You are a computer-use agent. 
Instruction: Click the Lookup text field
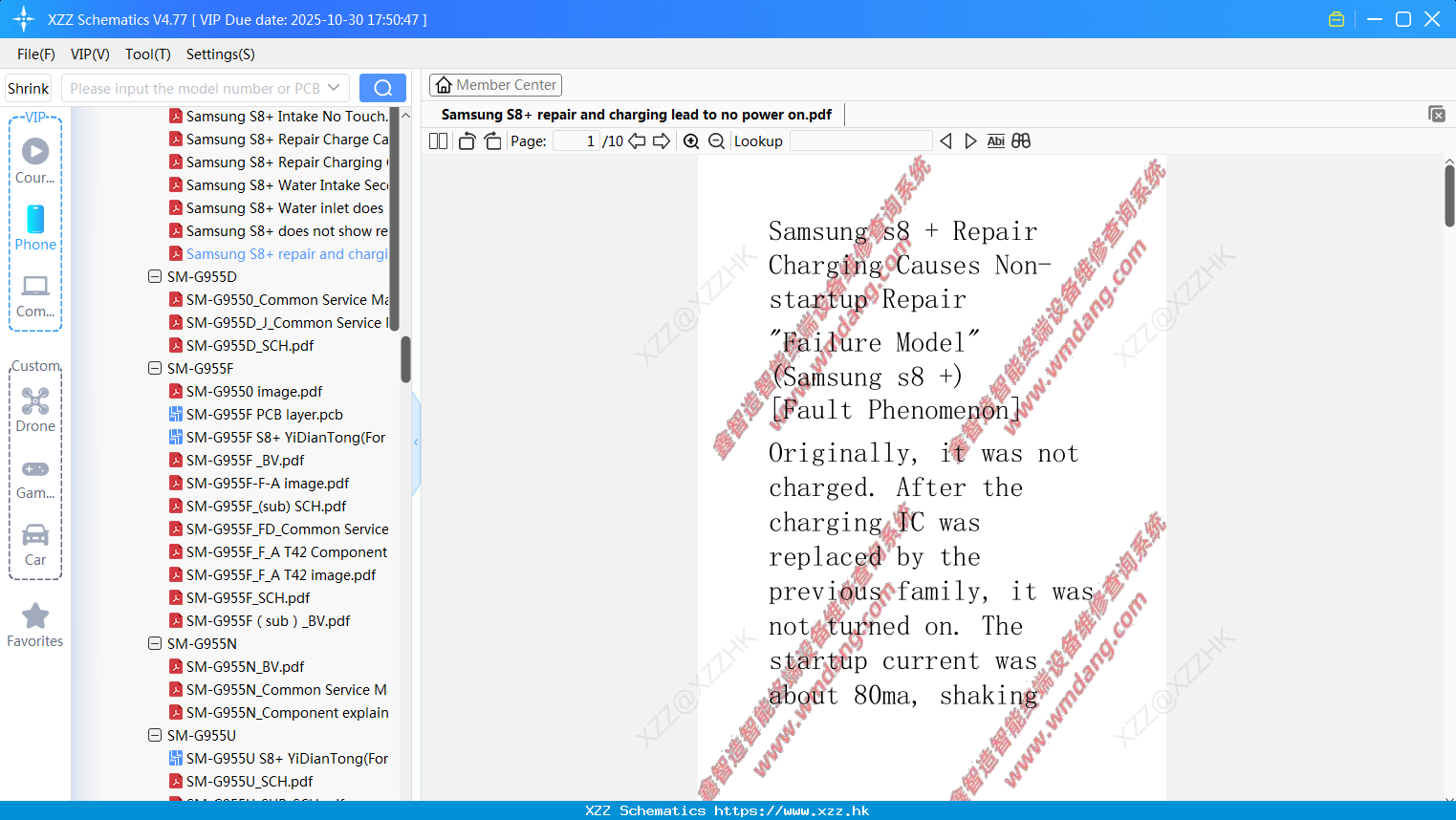click(861, 141)
